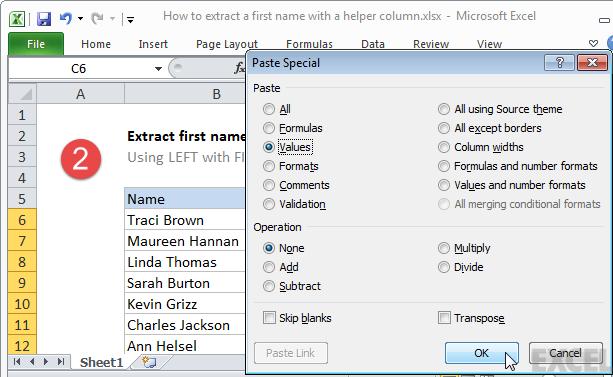
Task: Save the workbook with the floppy icon
Action: 44,19
